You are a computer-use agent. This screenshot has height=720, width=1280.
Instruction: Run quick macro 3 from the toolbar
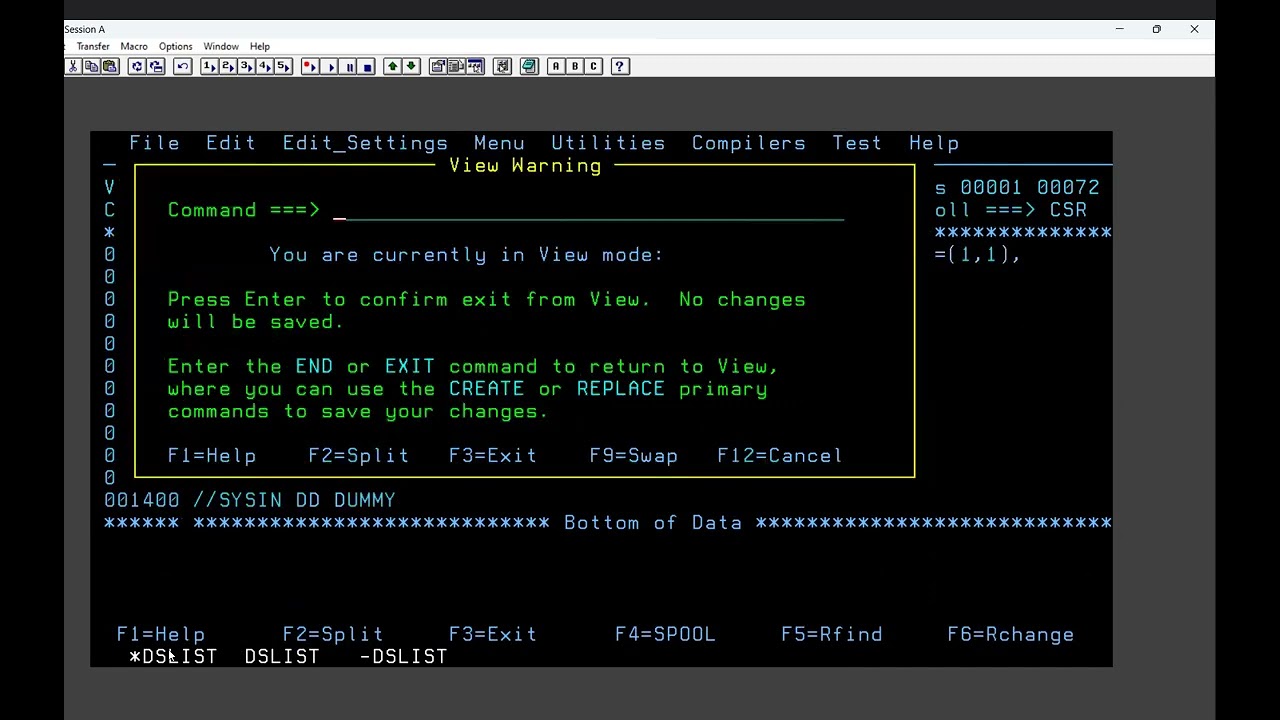pos(246,66)
